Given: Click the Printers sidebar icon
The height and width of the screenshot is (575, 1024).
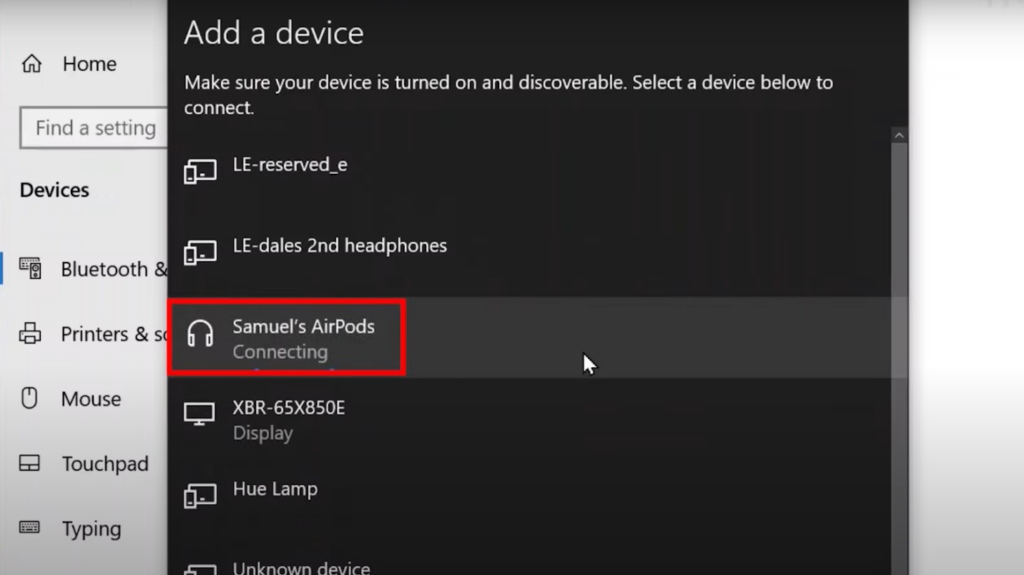Looking at the screenshot, I should click(x=31, y=334).
